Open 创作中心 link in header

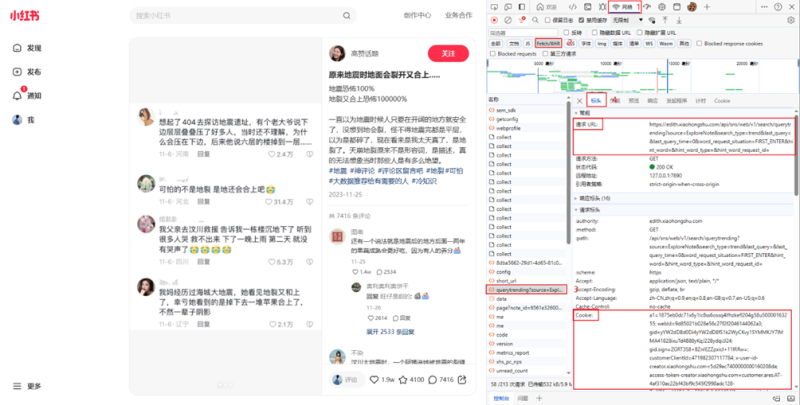coord(417,15)
